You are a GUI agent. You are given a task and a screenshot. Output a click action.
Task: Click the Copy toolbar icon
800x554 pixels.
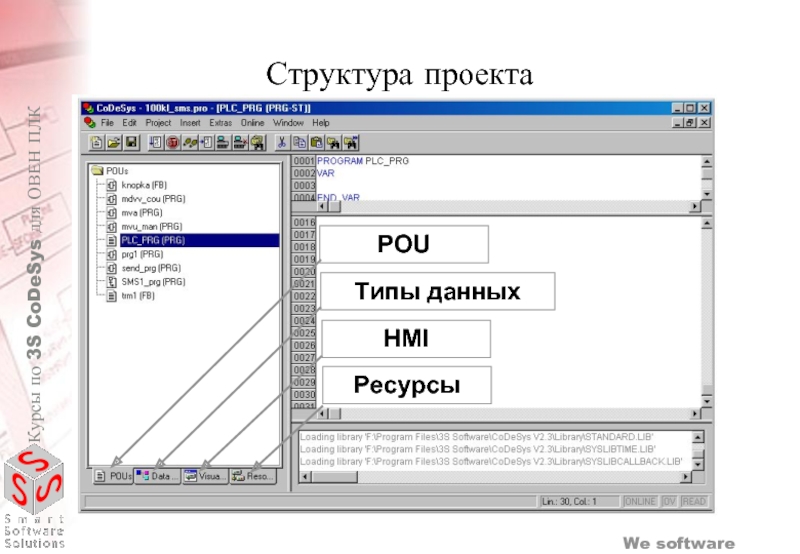(299, 143)
